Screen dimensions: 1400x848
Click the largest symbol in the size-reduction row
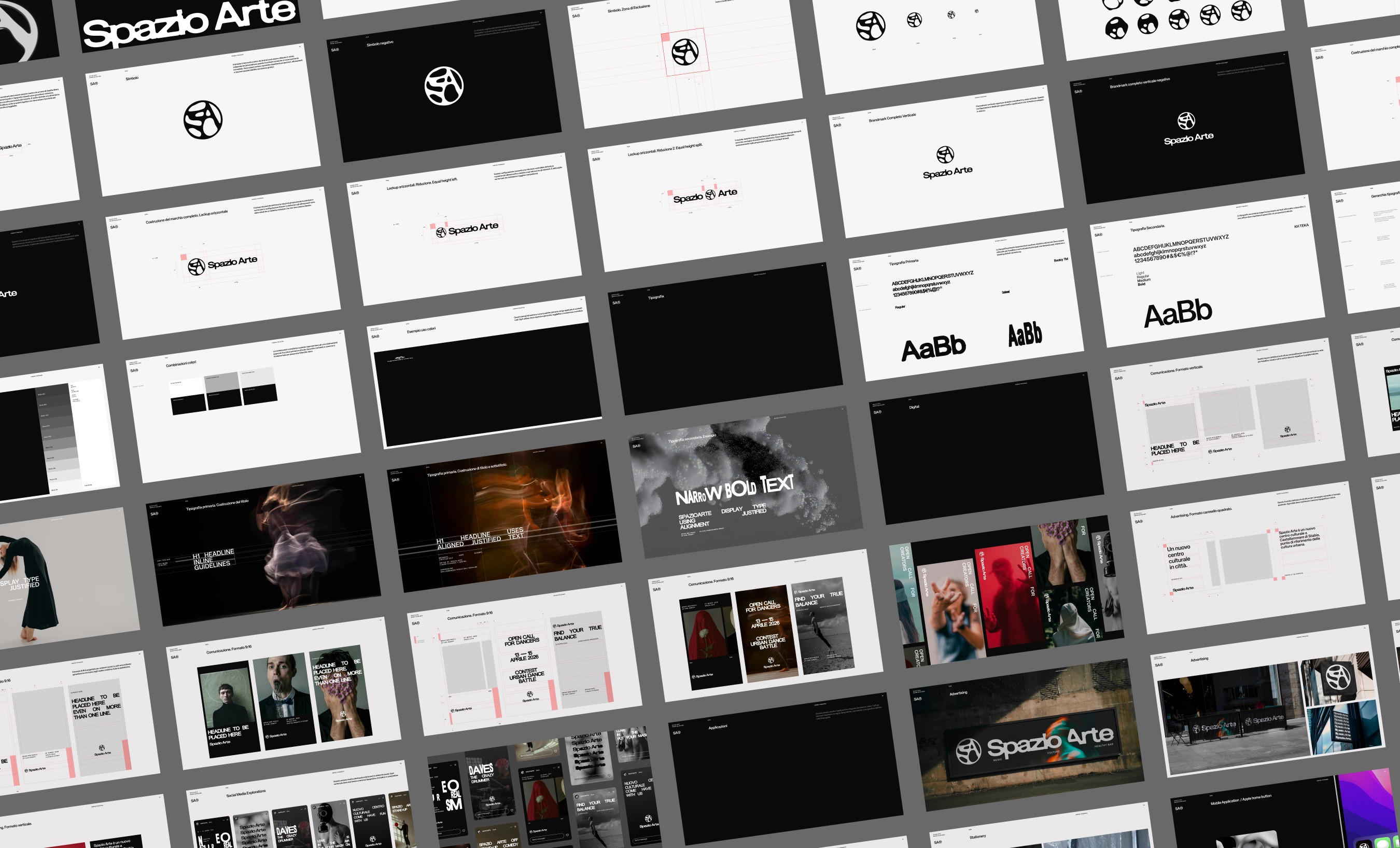[871, 25]
